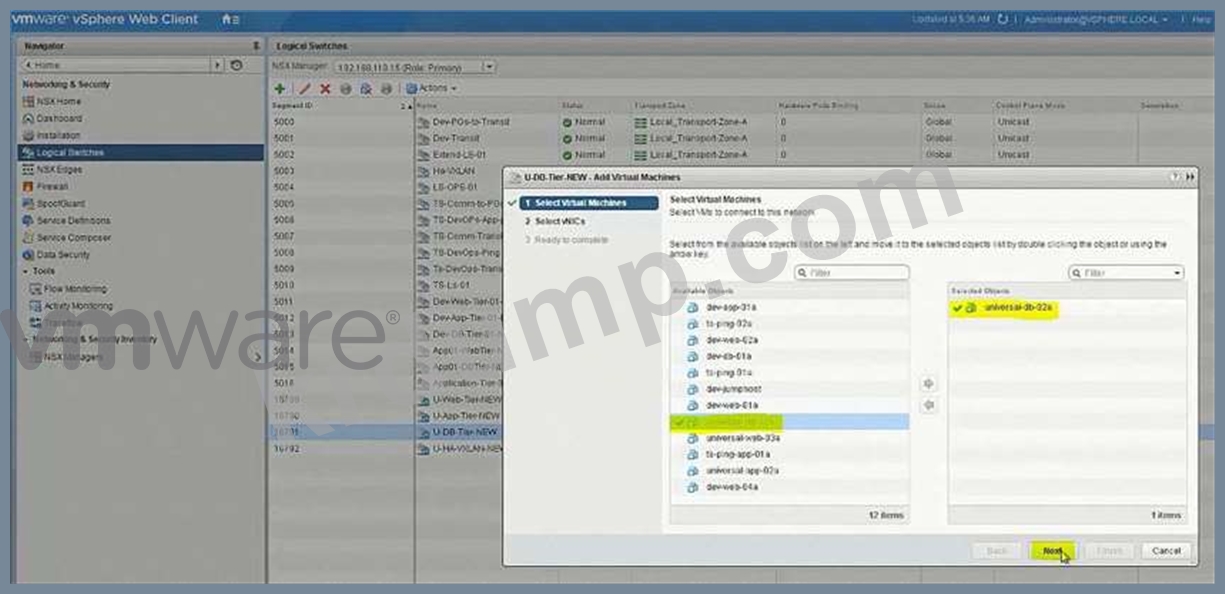Click the VM icon beside dev-app-01a

[x=693, y=307]
